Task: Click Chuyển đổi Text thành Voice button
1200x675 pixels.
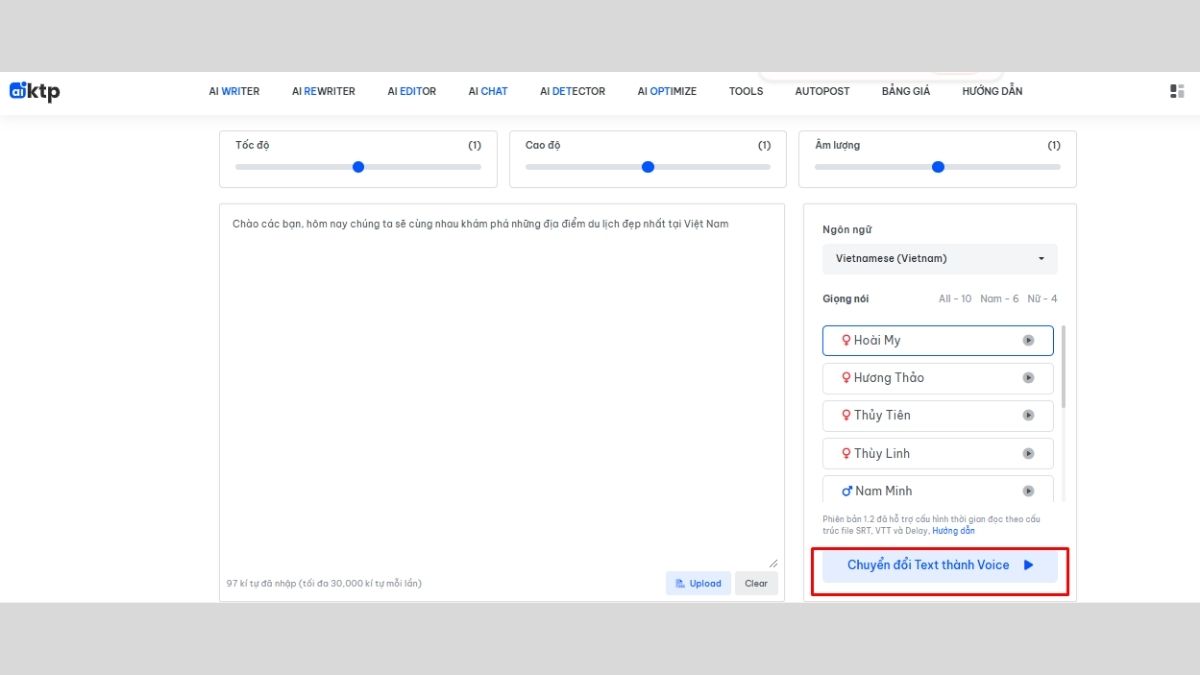Action: [940, 565]
